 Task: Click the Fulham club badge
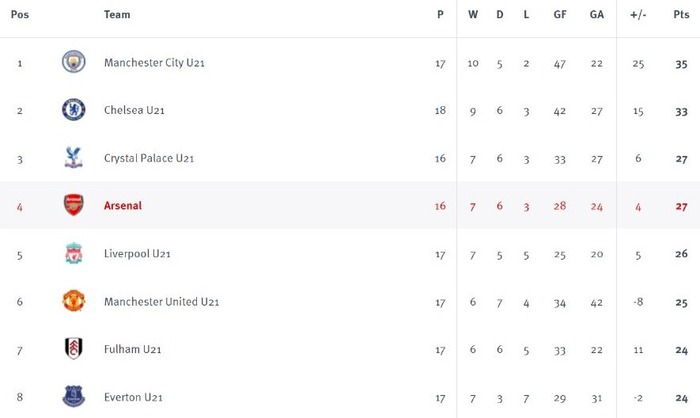coord(74,348)
